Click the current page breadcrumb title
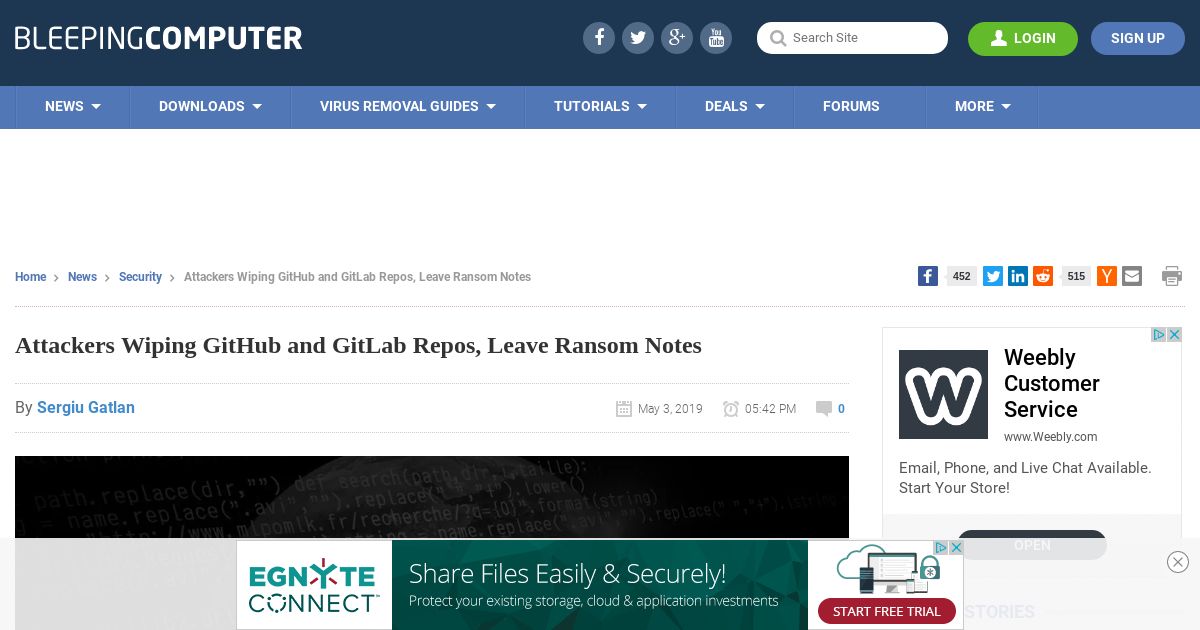1200x630 pixels. (x=357, y=277)
